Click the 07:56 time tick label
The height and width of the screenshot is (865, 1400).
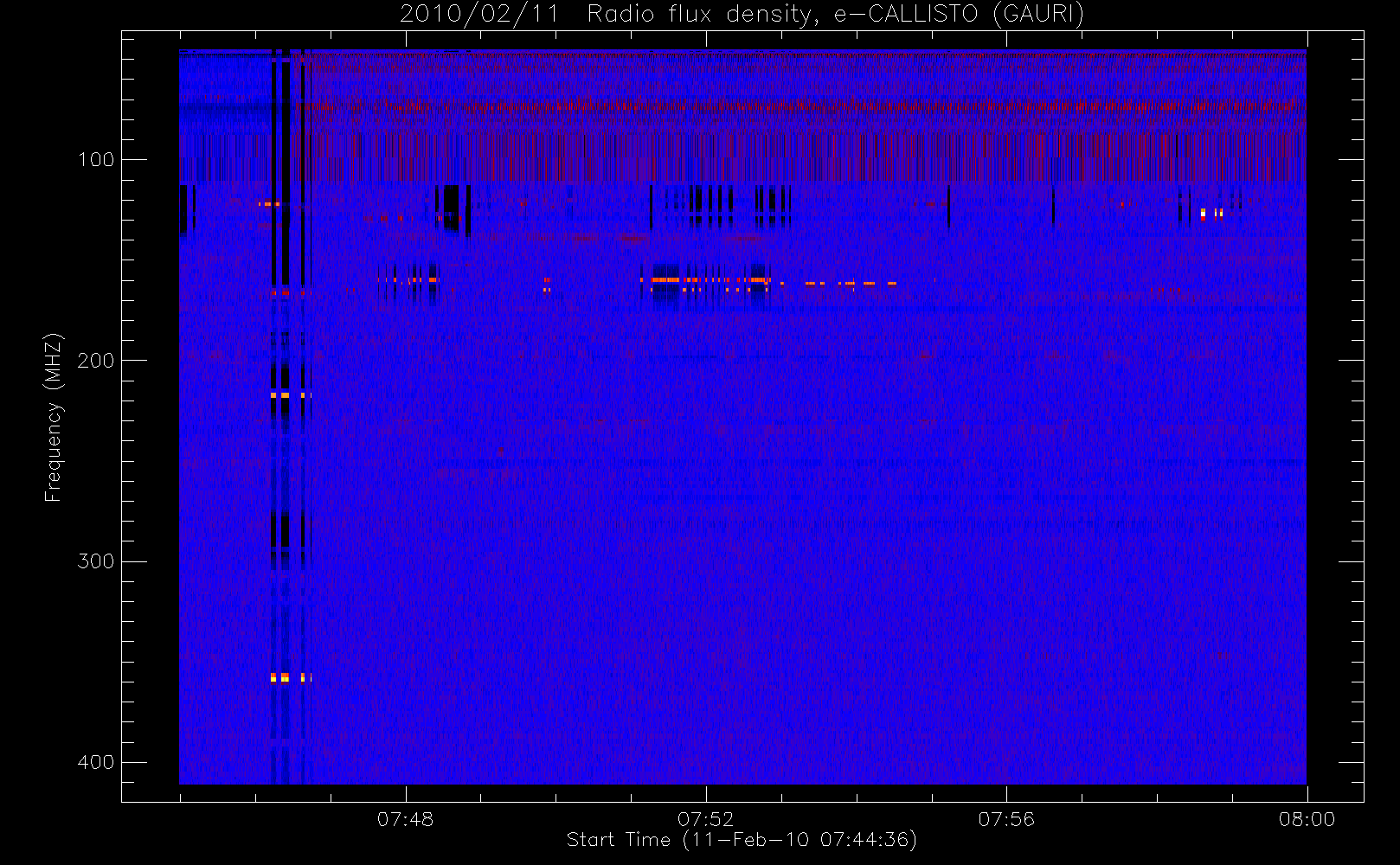(x=1006, y=819)
